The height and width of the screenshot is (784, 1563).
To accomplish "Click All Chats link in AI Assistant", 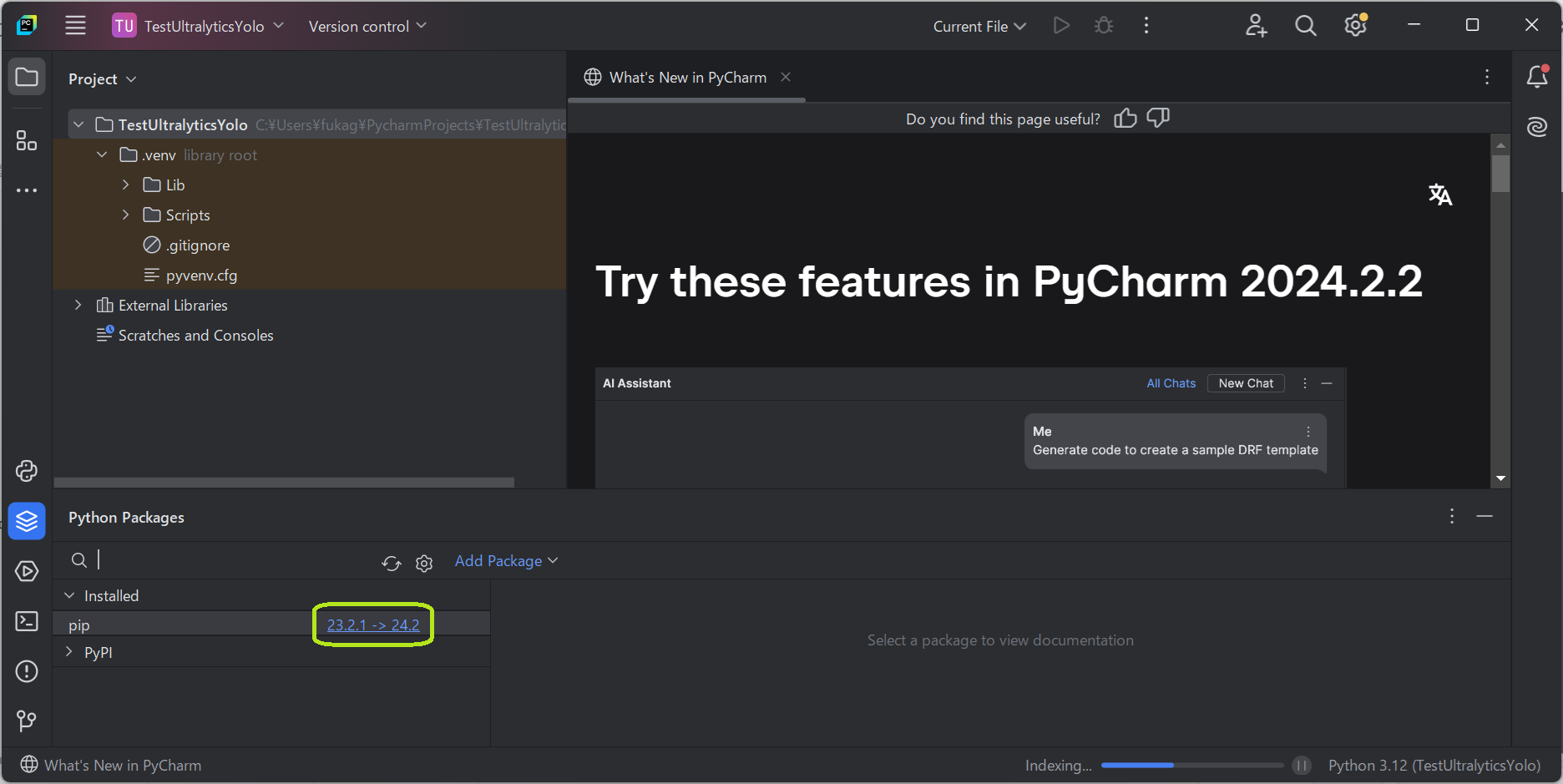I will click(x=1171, y=383).
